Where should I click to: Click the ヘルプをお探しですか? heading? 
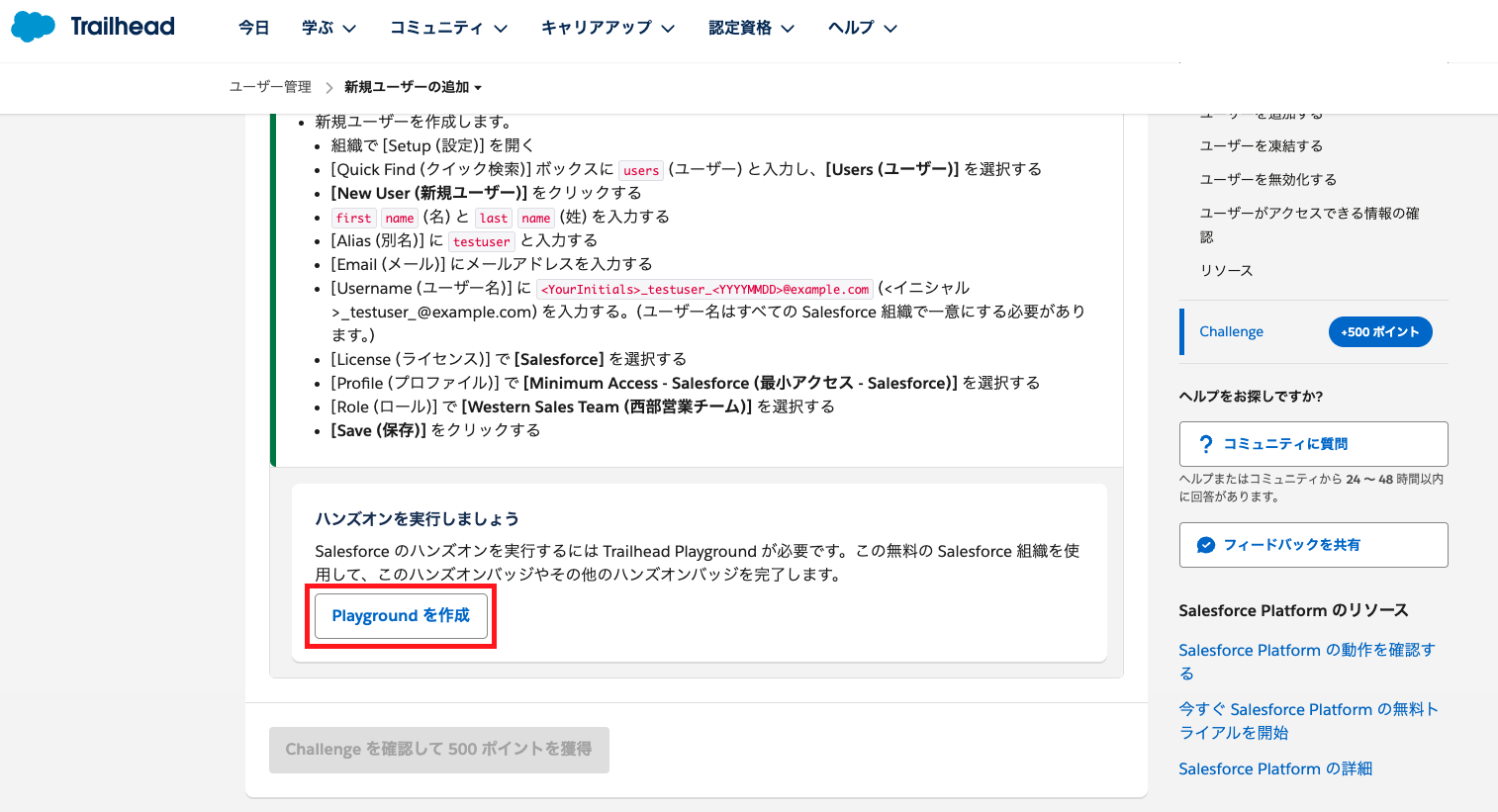(1251, 396)
